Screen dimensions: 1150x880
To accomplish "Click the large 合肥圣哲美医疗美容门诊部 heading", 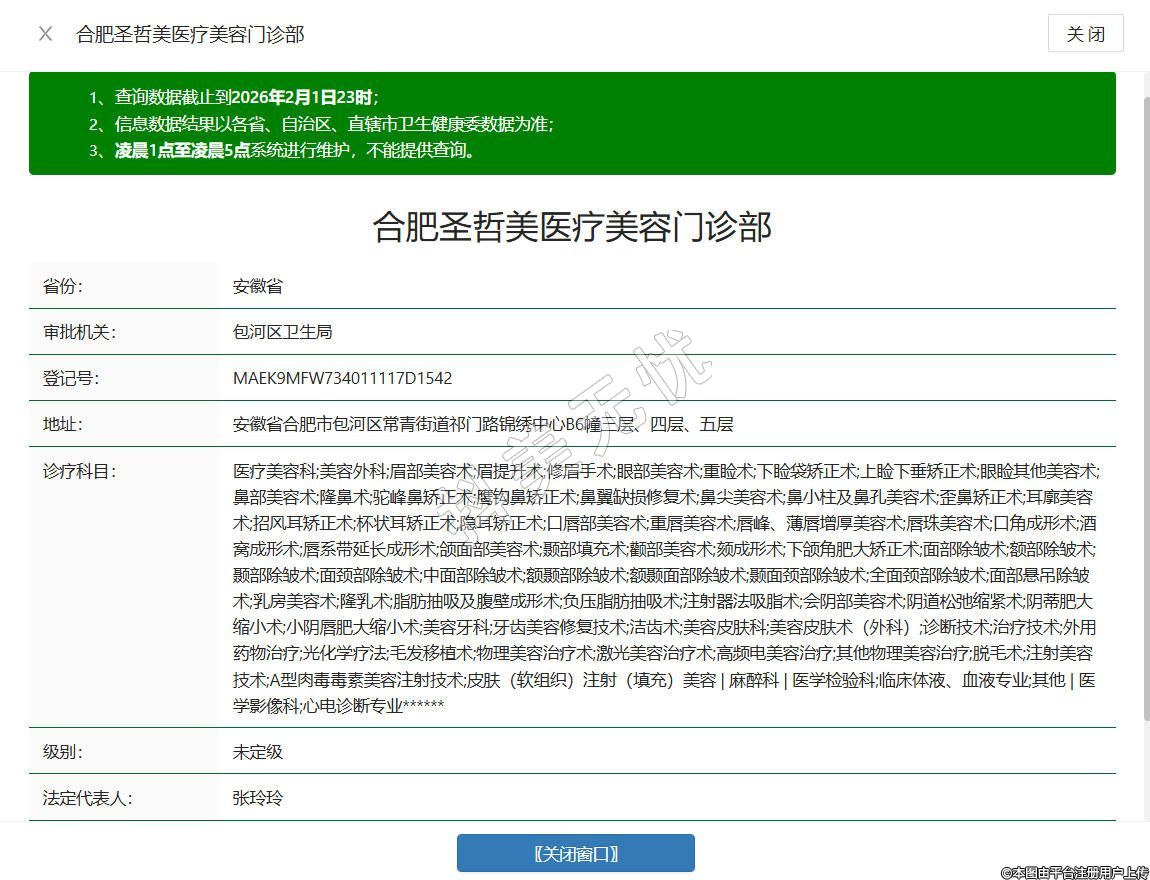I will [x=572, y=226].
